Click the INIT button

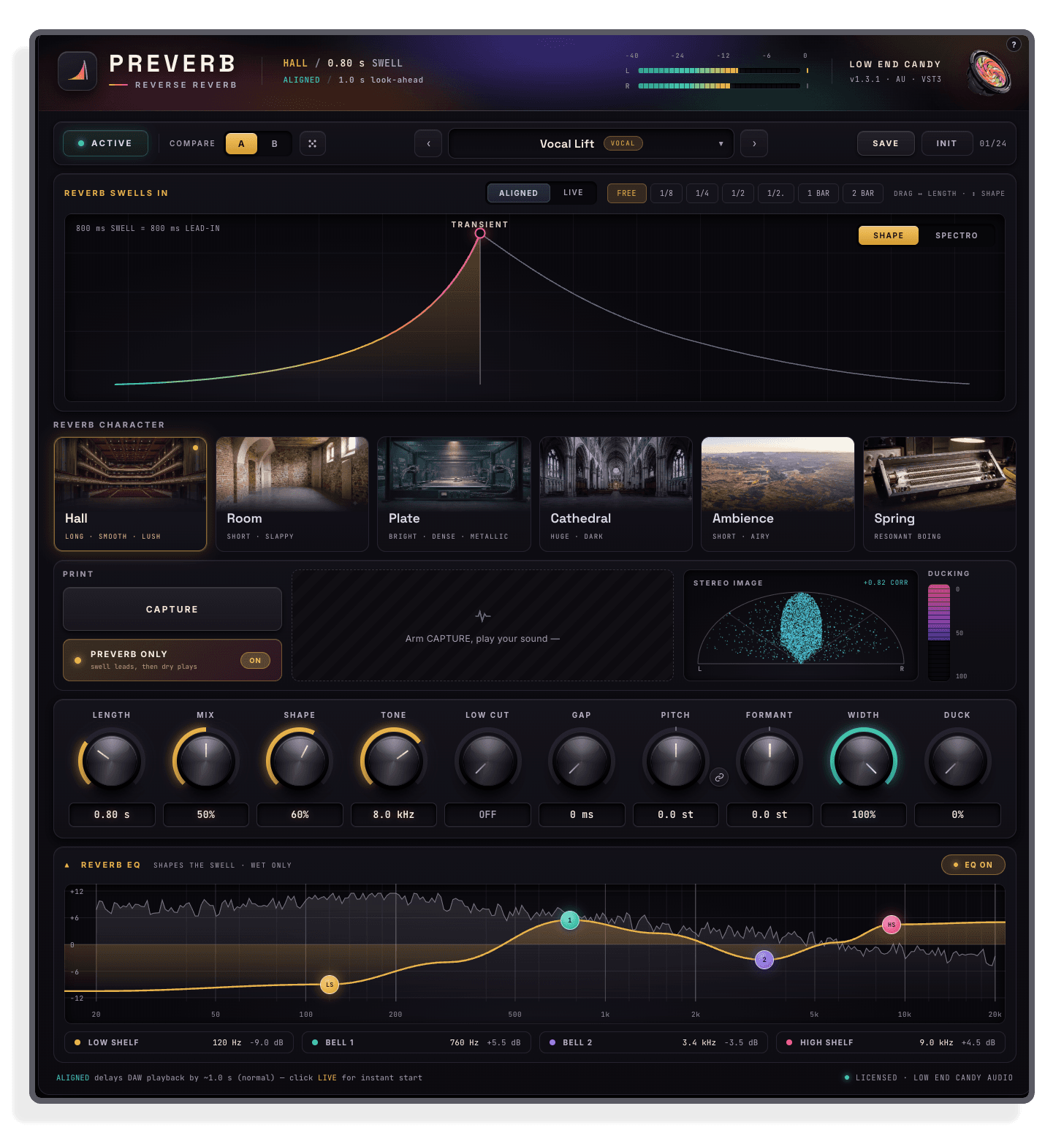[x=946, y=143]
